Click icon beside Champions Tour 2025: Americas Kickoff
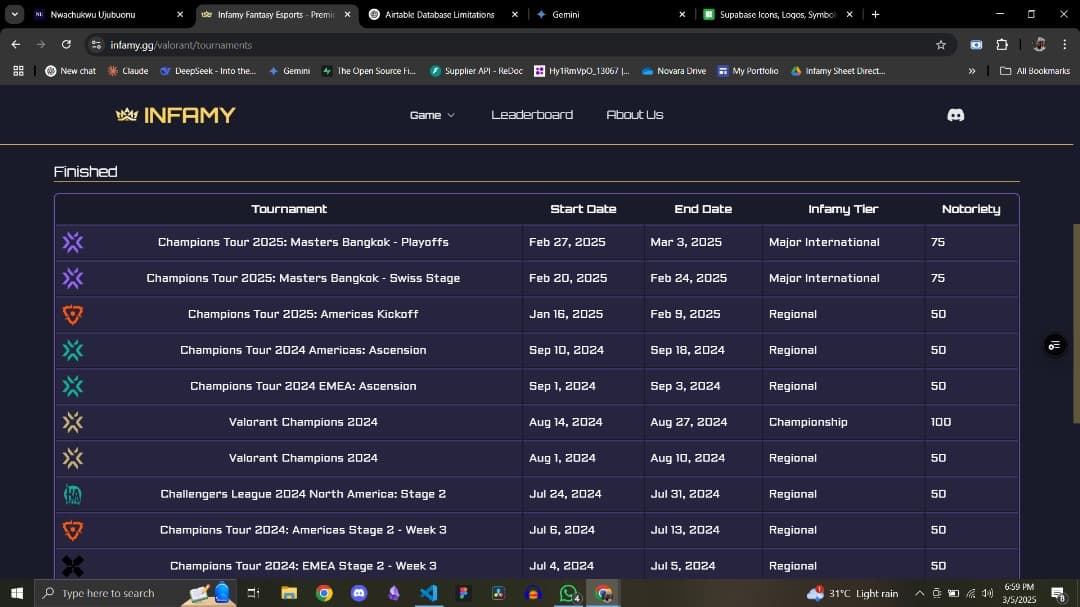This screenshot has width=1080, height=607. [x=72, y=314]
